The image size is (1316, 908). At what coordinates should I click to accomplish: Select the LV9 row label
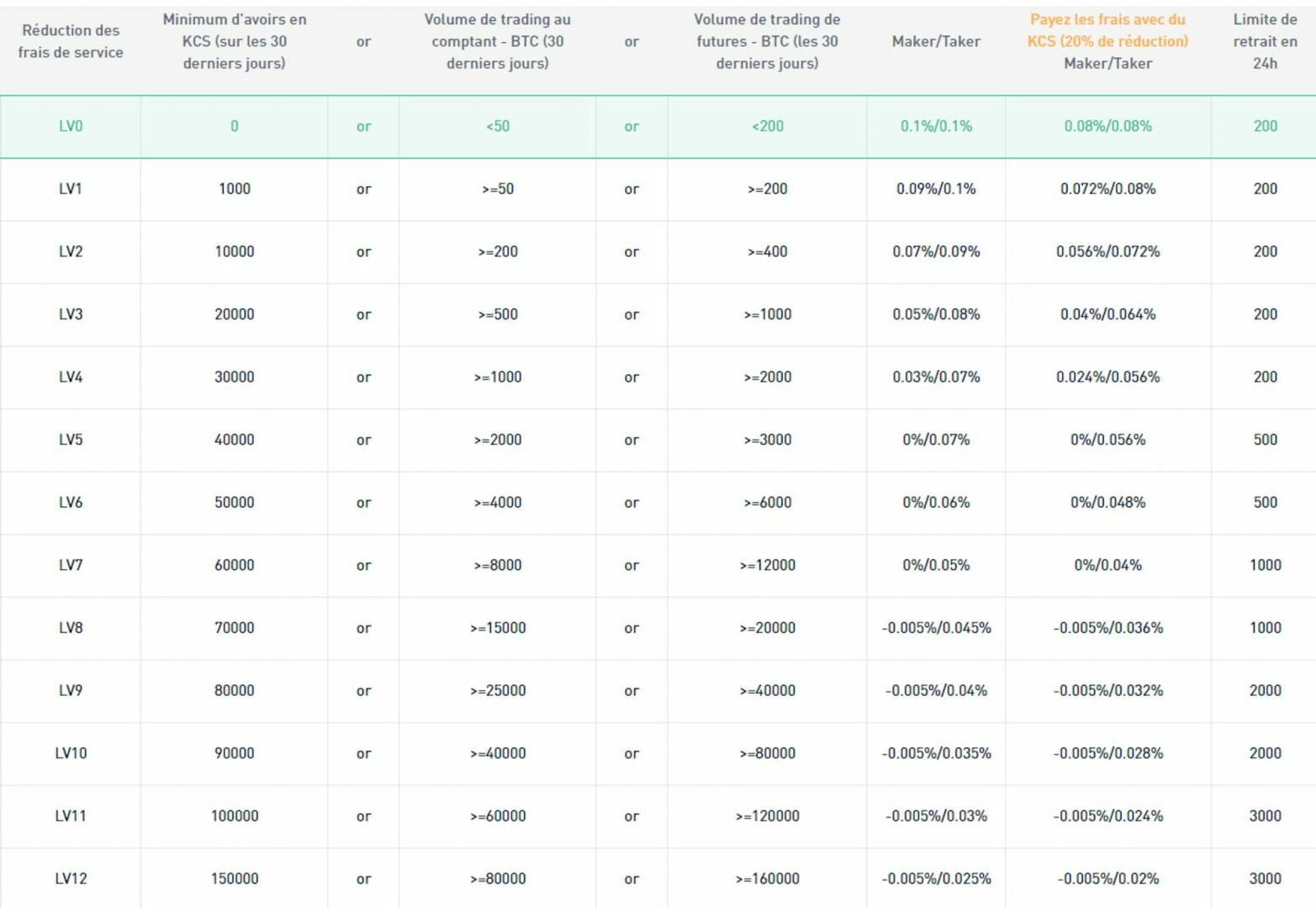coord(71,690)
